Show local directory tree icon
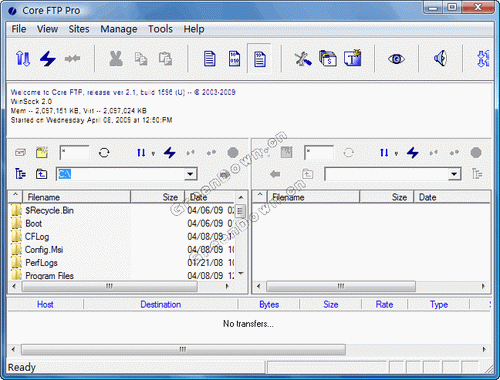This screenshot has width=500, height=380. pos(20,174)
